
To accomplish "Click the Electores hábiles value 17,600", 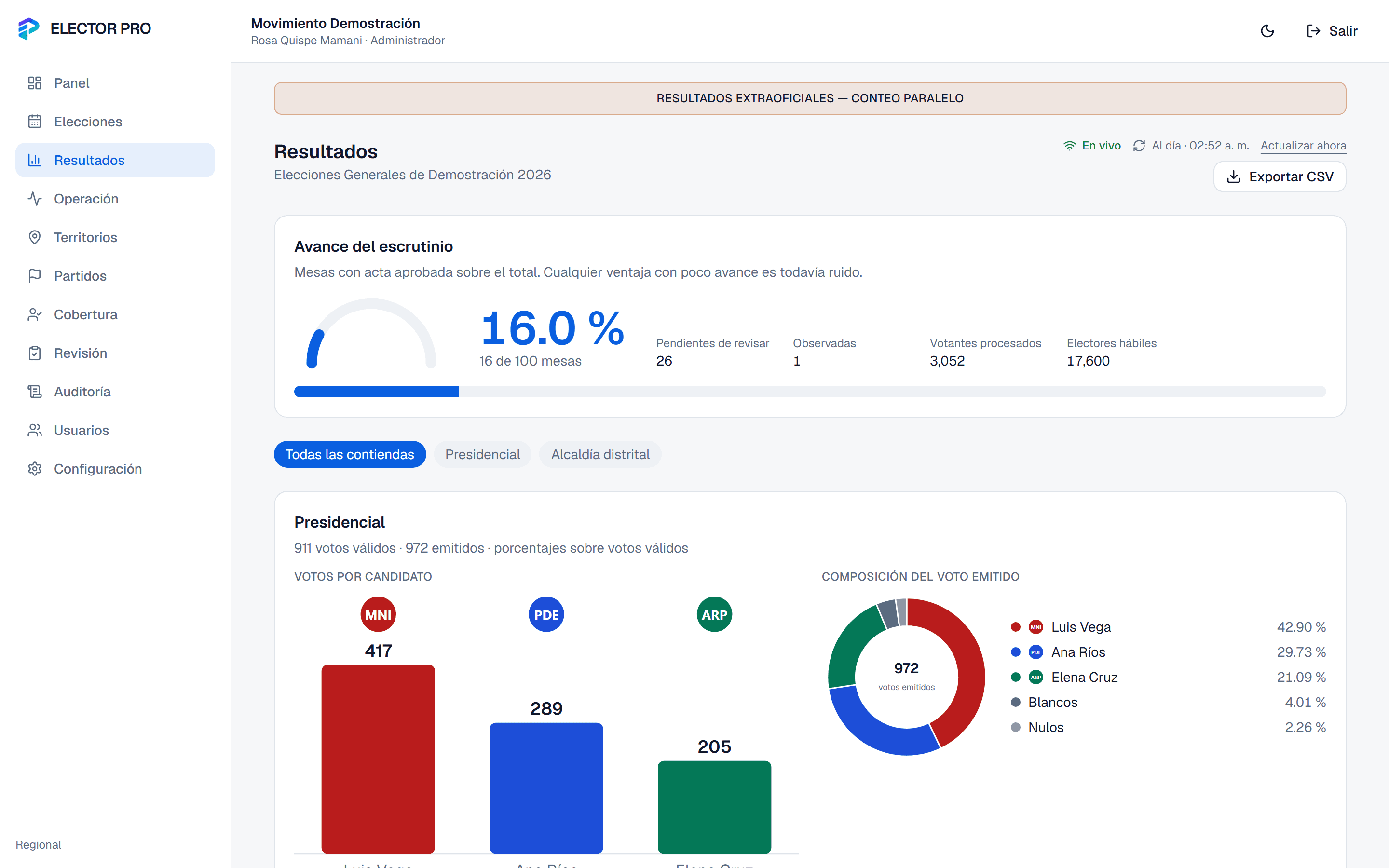I will point(1088,361).
